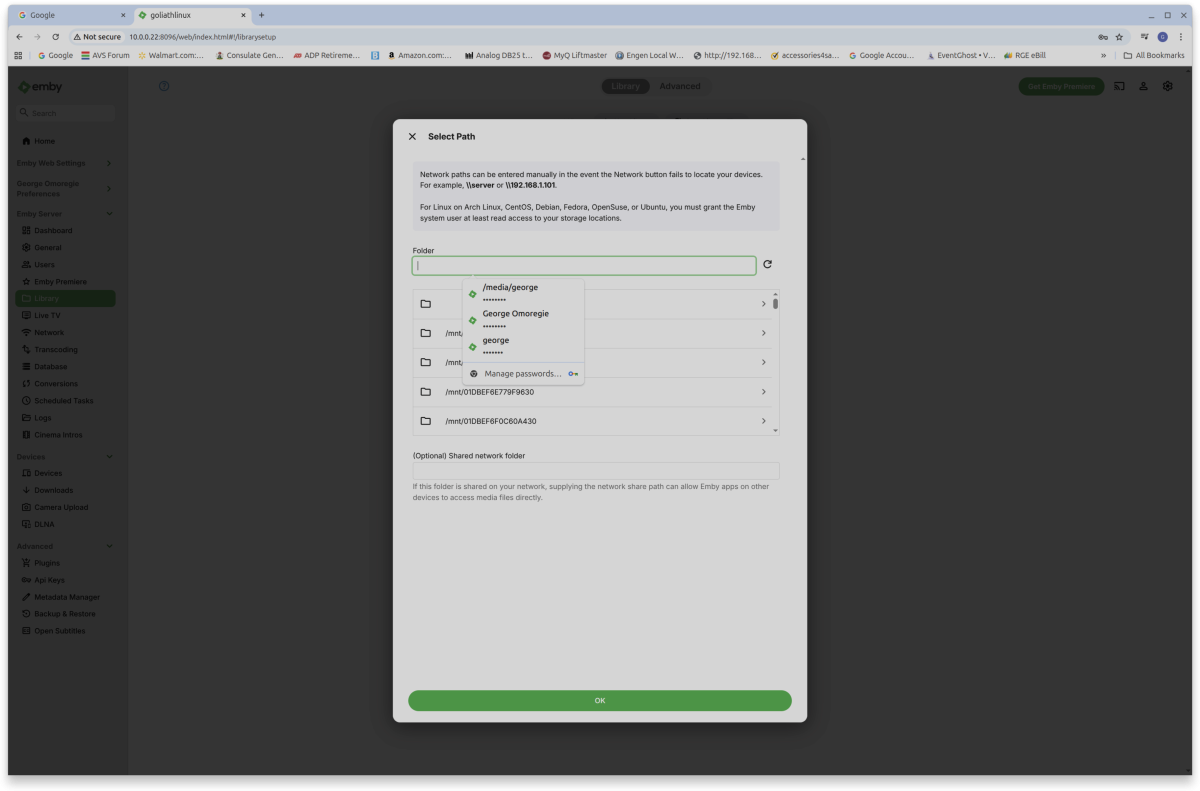Screen dimensions: 1200x791
Task: Click the Get Emby Premiere button
Action: pyautogui.click(x=1061, y=87)
